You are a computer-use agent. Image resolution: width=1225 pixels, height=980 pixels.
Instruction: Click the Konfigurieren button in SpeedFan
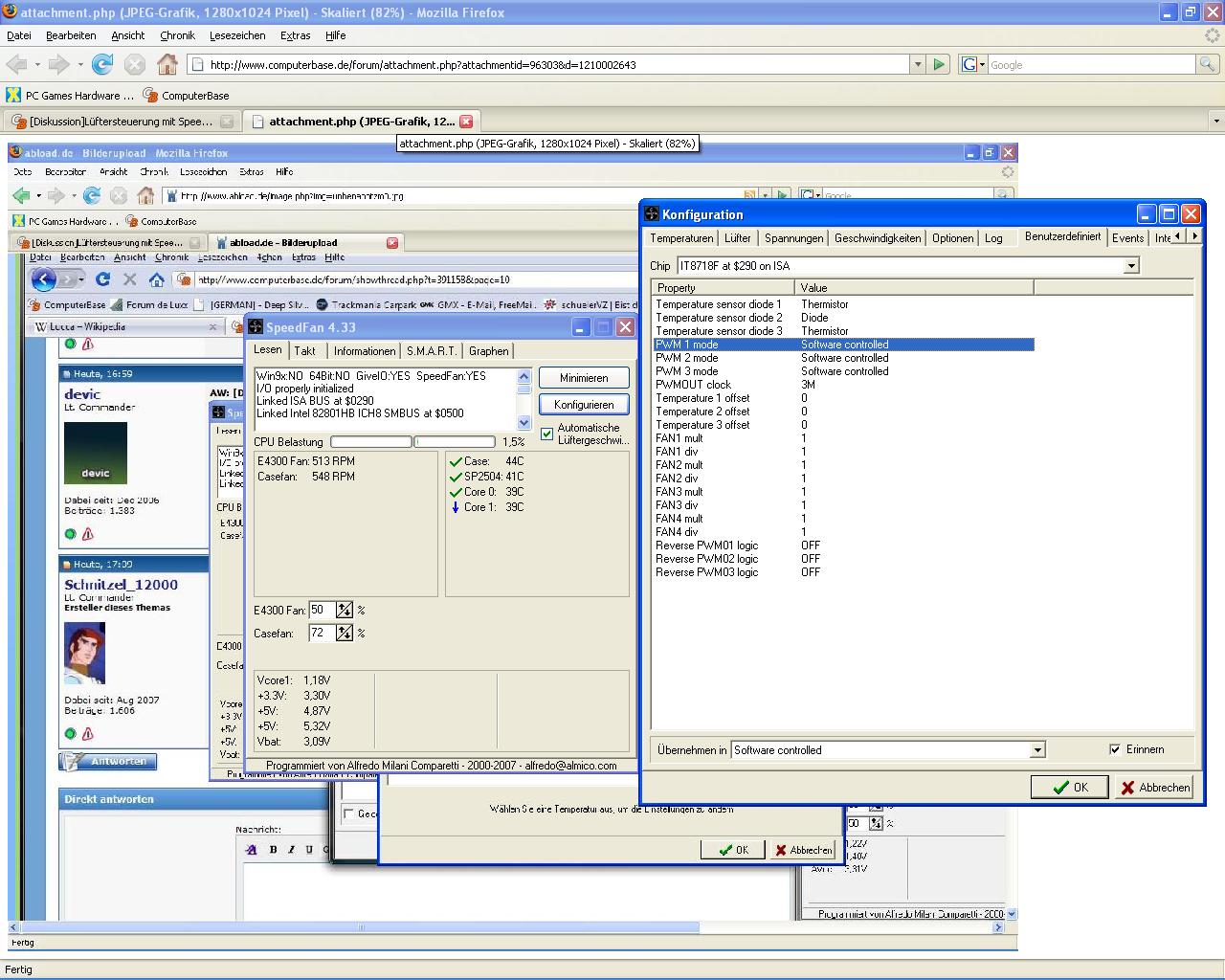pos(584,405)
